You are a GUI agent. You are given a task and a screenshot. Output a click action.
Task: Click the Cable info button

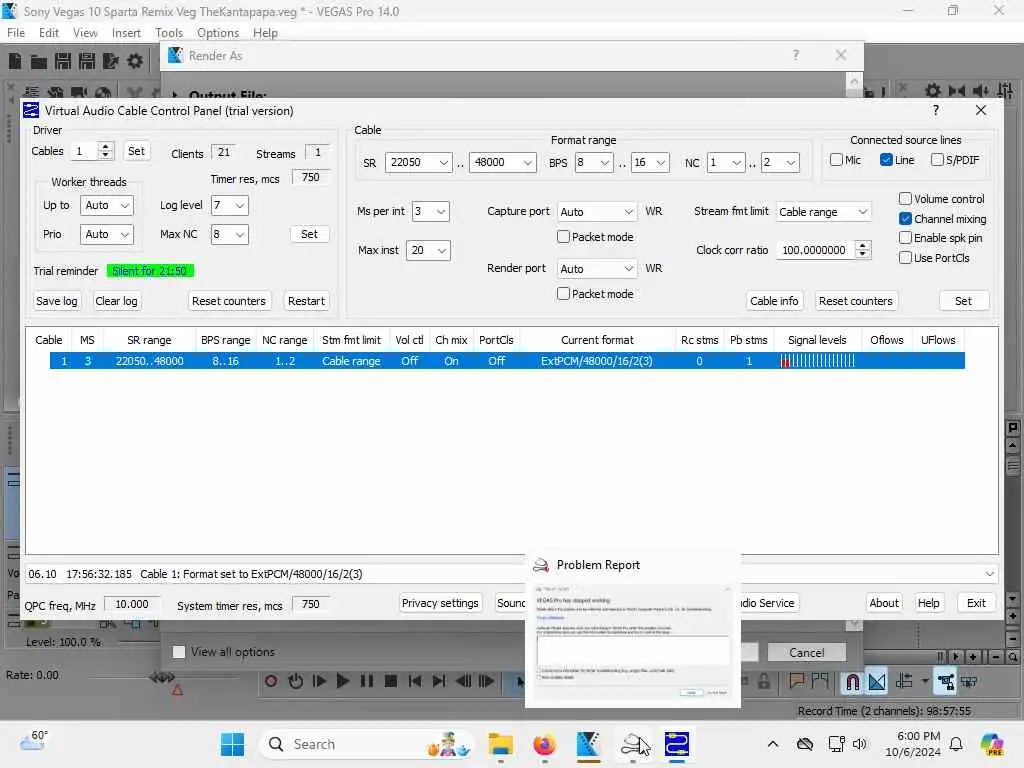[774, 301]
